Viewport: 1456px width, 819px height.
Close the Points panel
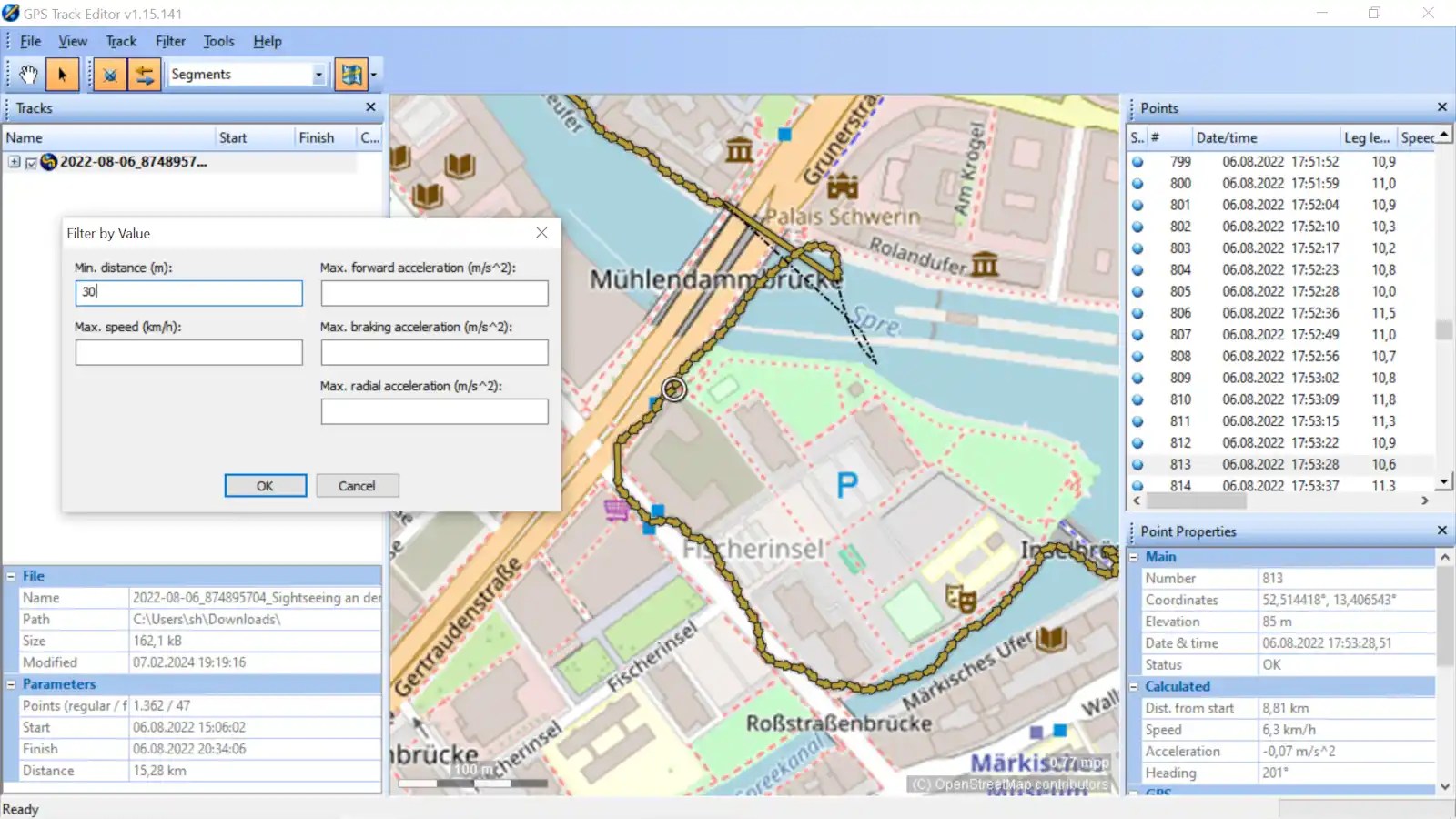coord(1441,107)
